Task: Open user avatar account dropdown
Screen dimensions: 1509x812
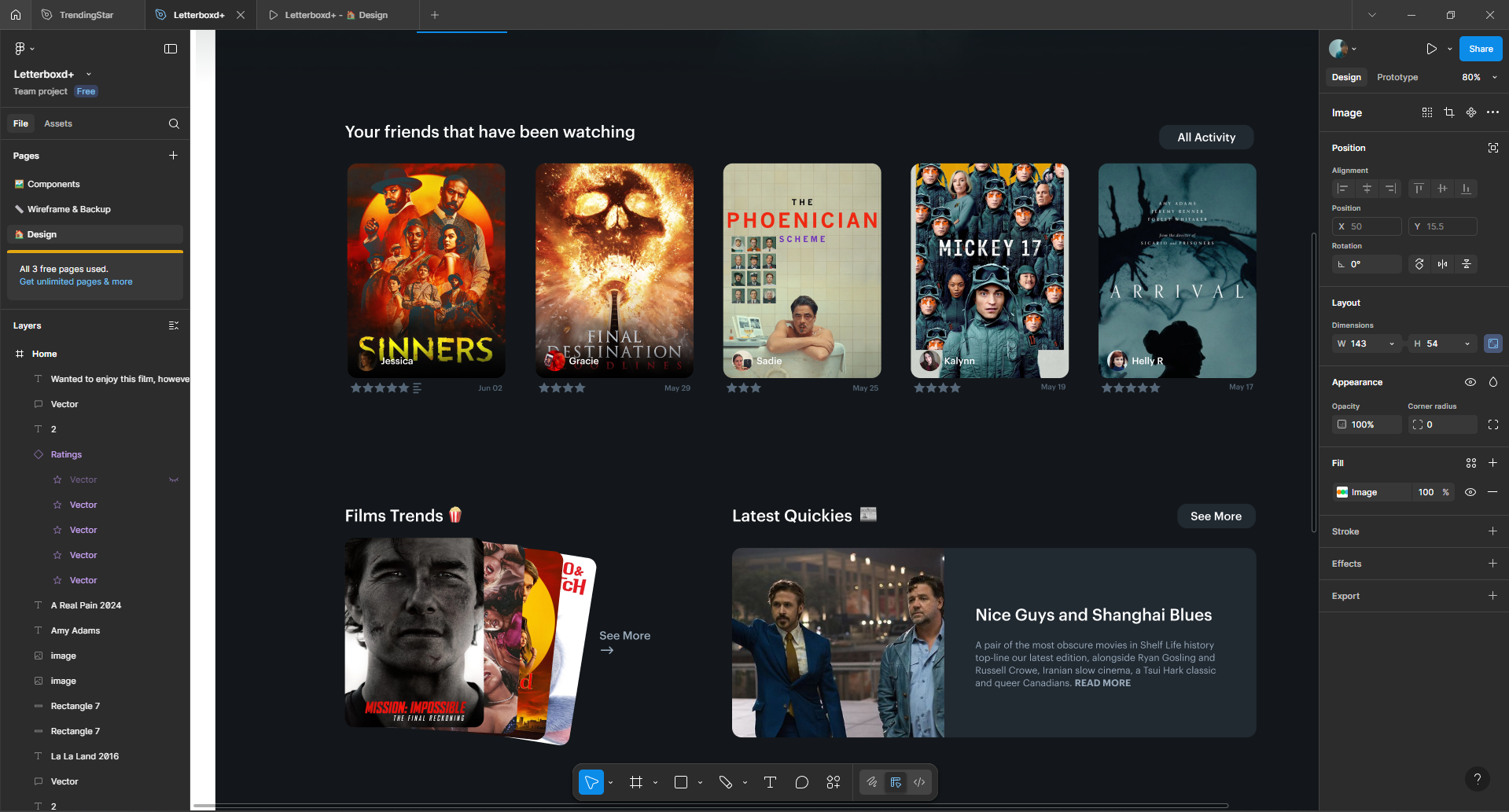Action: click(1342, 49)
